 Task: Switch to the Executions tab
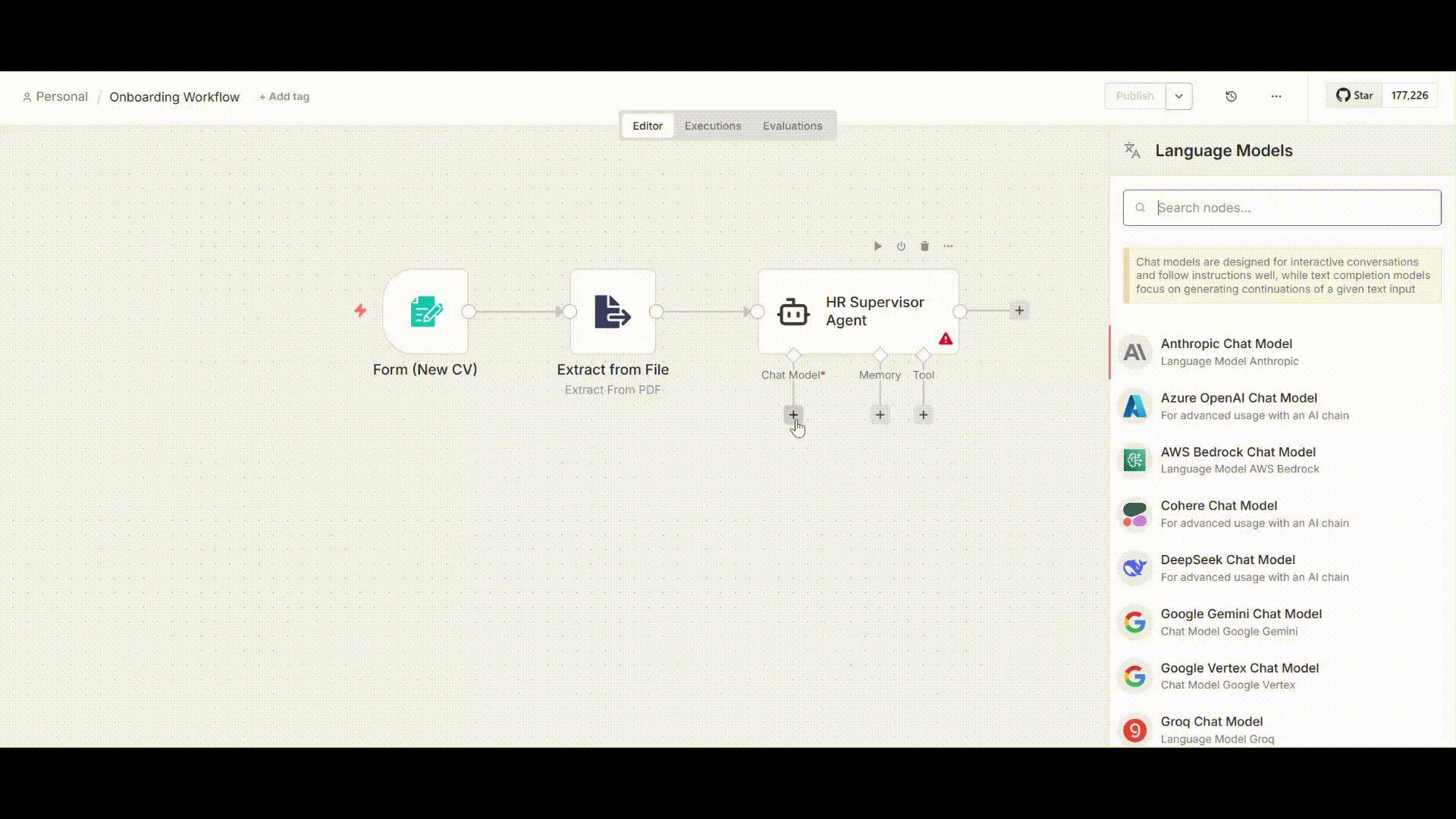[712, 126]
